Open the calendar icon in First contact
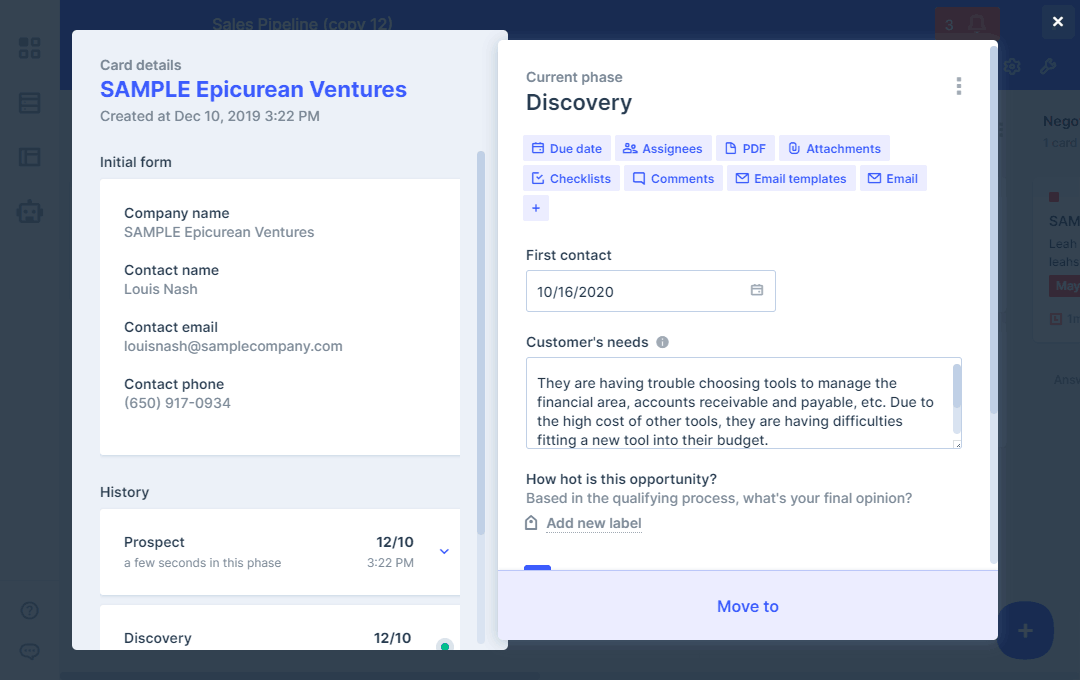Viewport: 1080px width, 680px height. [757, 291]
